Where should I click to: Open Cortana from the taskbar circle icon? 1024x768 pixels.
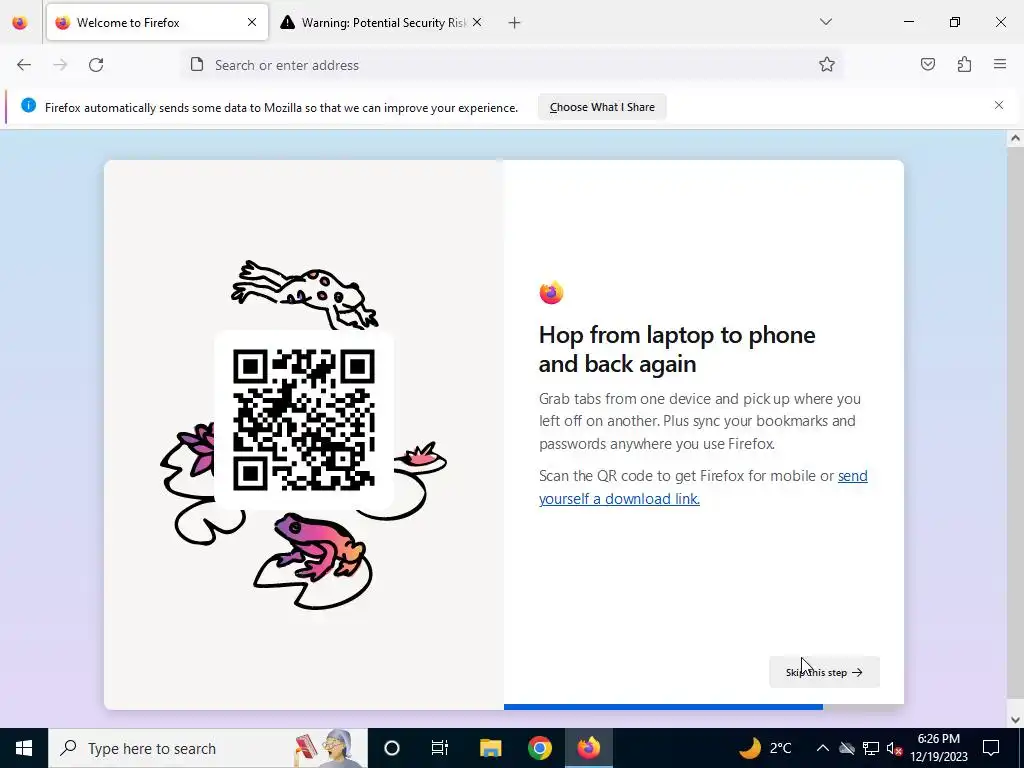pos(392,748)
